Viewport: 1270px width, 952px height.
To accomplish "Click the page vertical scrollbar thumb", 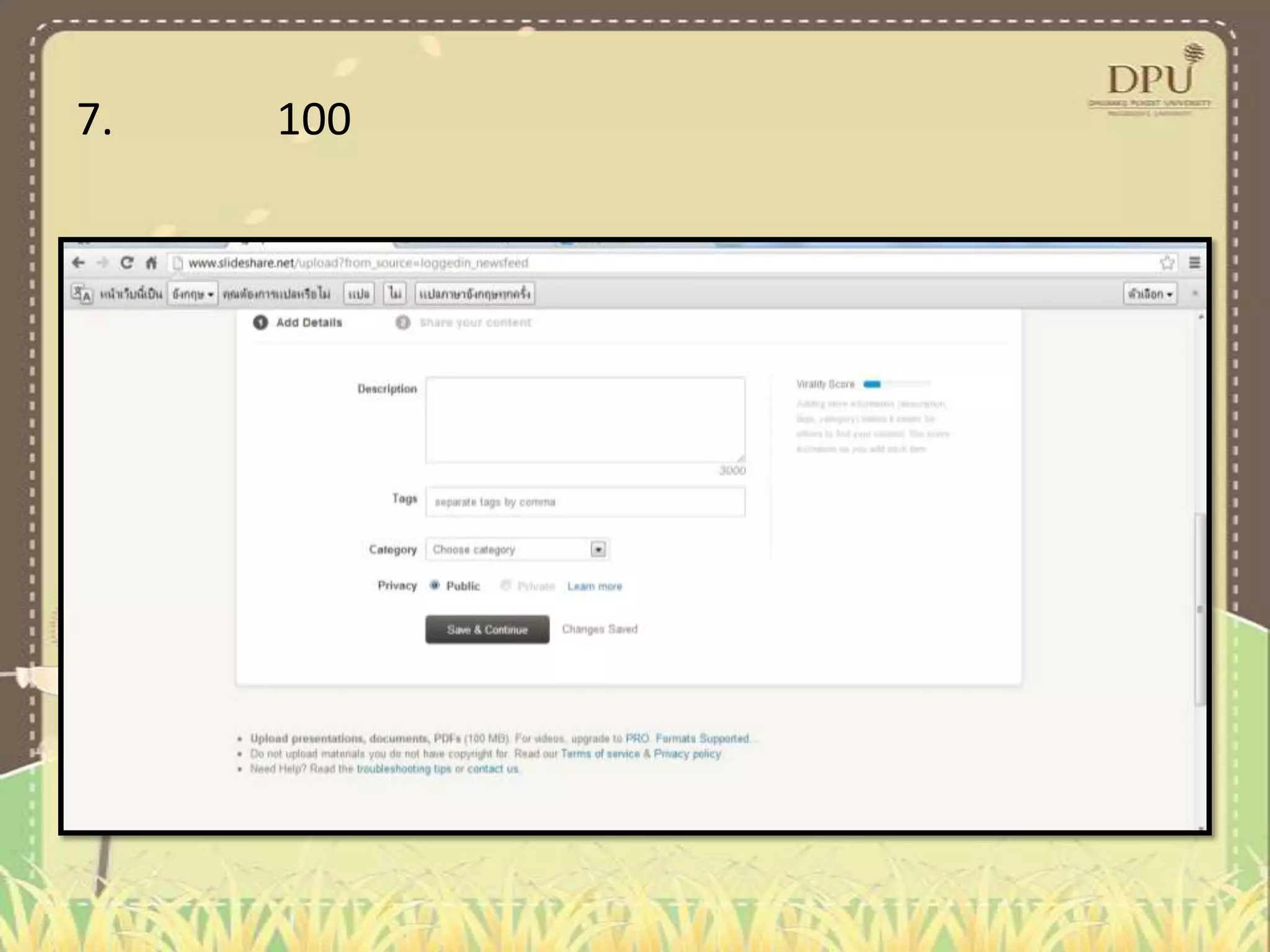I will point(1200,609).
